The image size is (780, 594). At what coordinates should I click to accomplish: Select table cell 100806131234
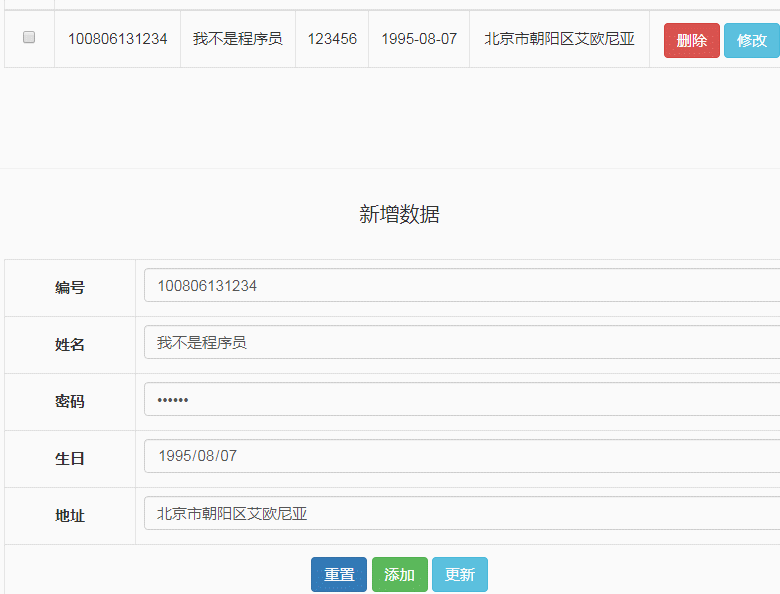(117, 39)
